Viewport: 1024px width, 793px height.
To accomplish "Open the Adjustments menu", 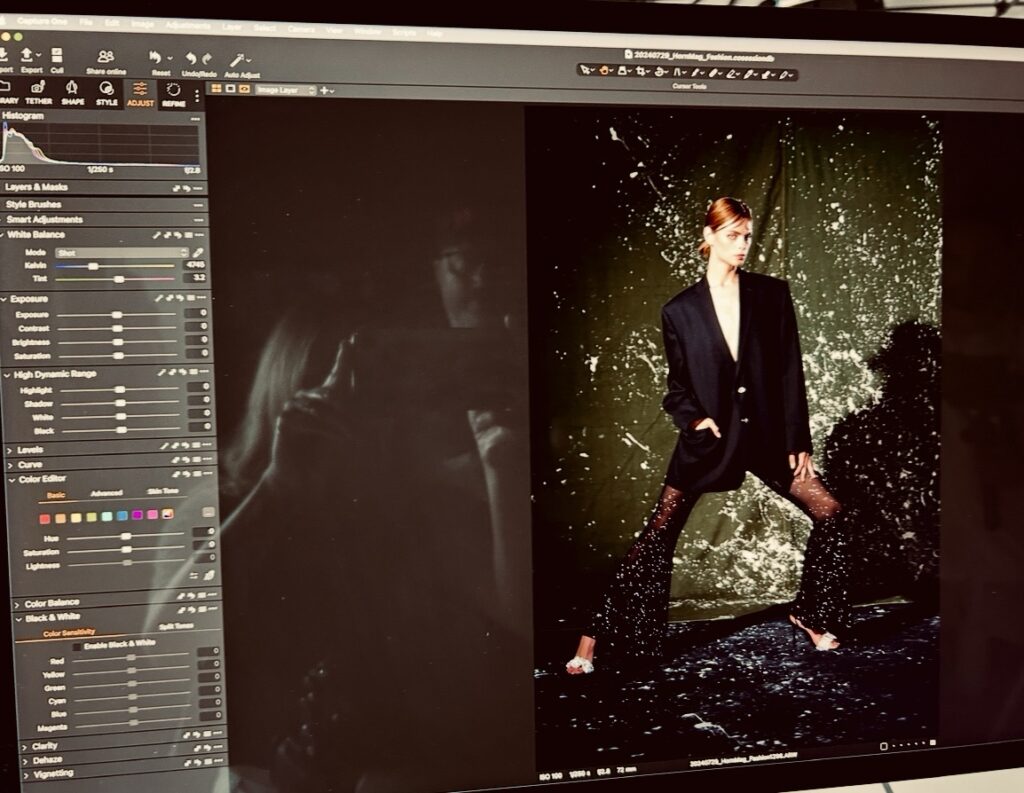I will click(188, 25).
